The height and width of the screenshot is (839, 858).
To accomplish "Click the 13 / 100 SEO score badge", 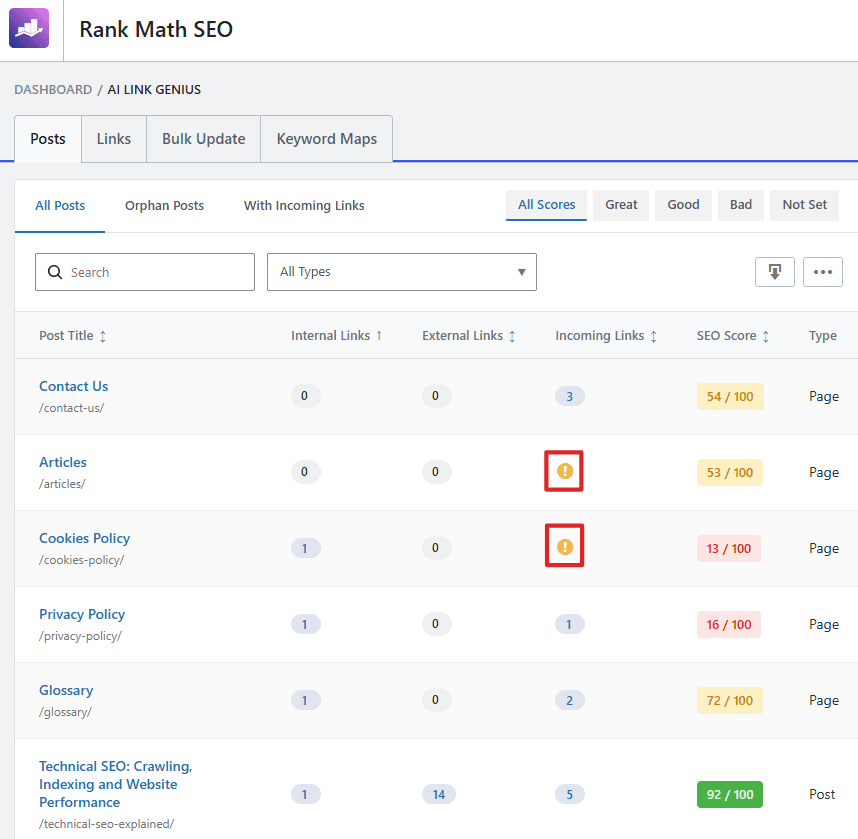I will coord(729,548).
